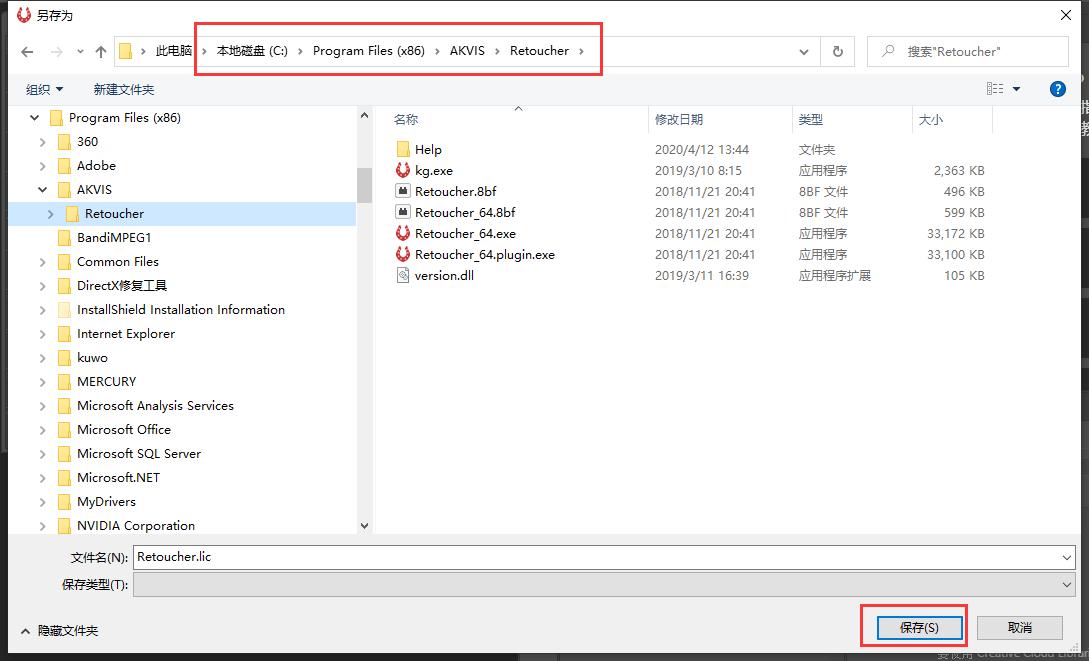This screenshot has width=1089, height=661.
Task: Click 取消 to cancel
Action: tap(1020, 628)
